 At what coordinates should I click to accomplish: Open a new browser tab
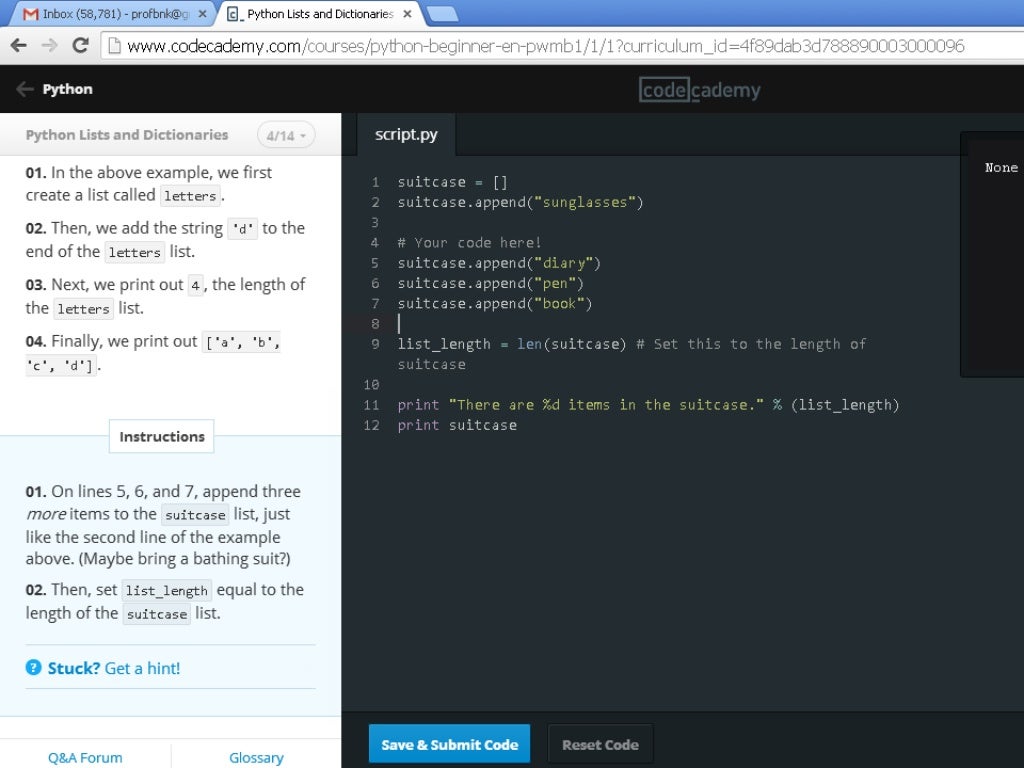click(x=441, y=14)
